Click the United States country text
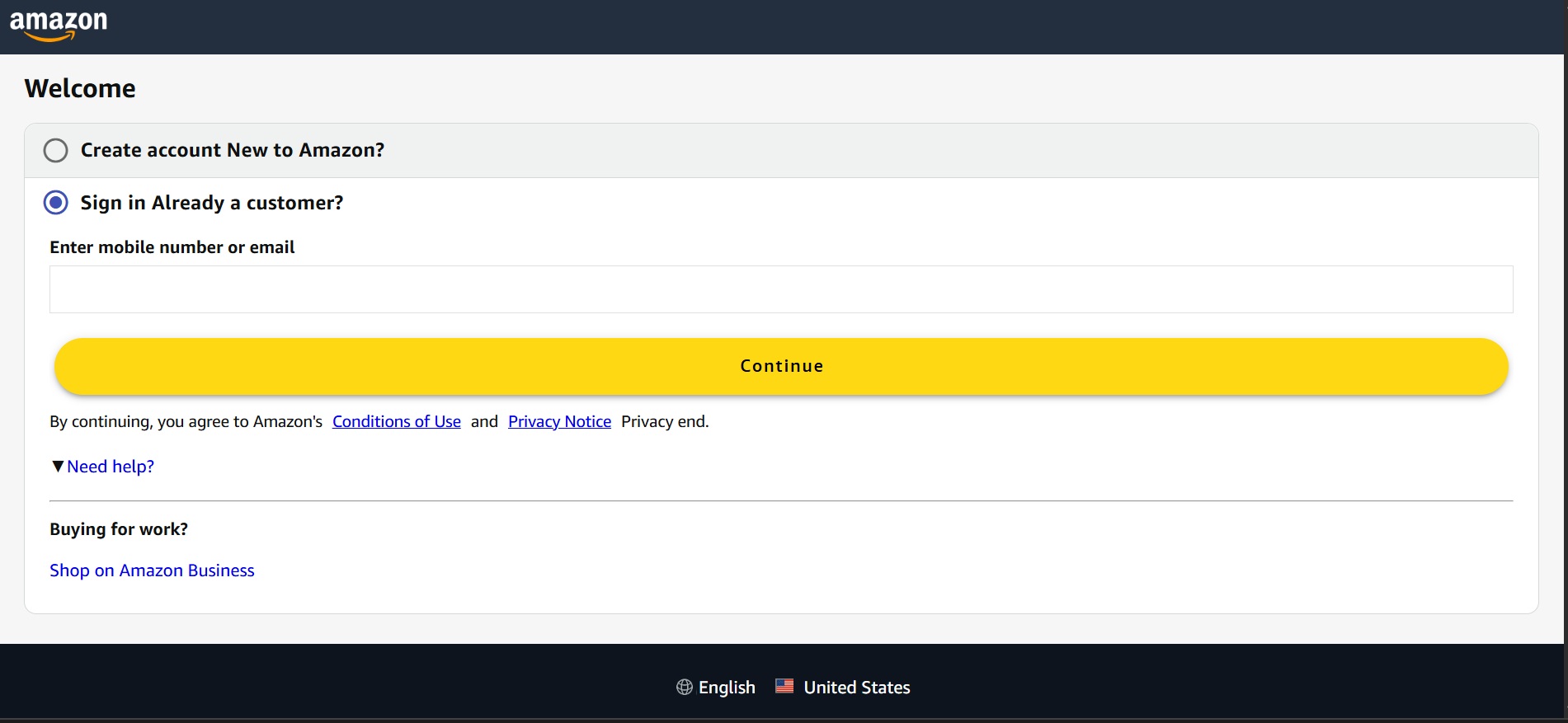Viewport: 1568px width, 723px height. (x=856, y=688)
